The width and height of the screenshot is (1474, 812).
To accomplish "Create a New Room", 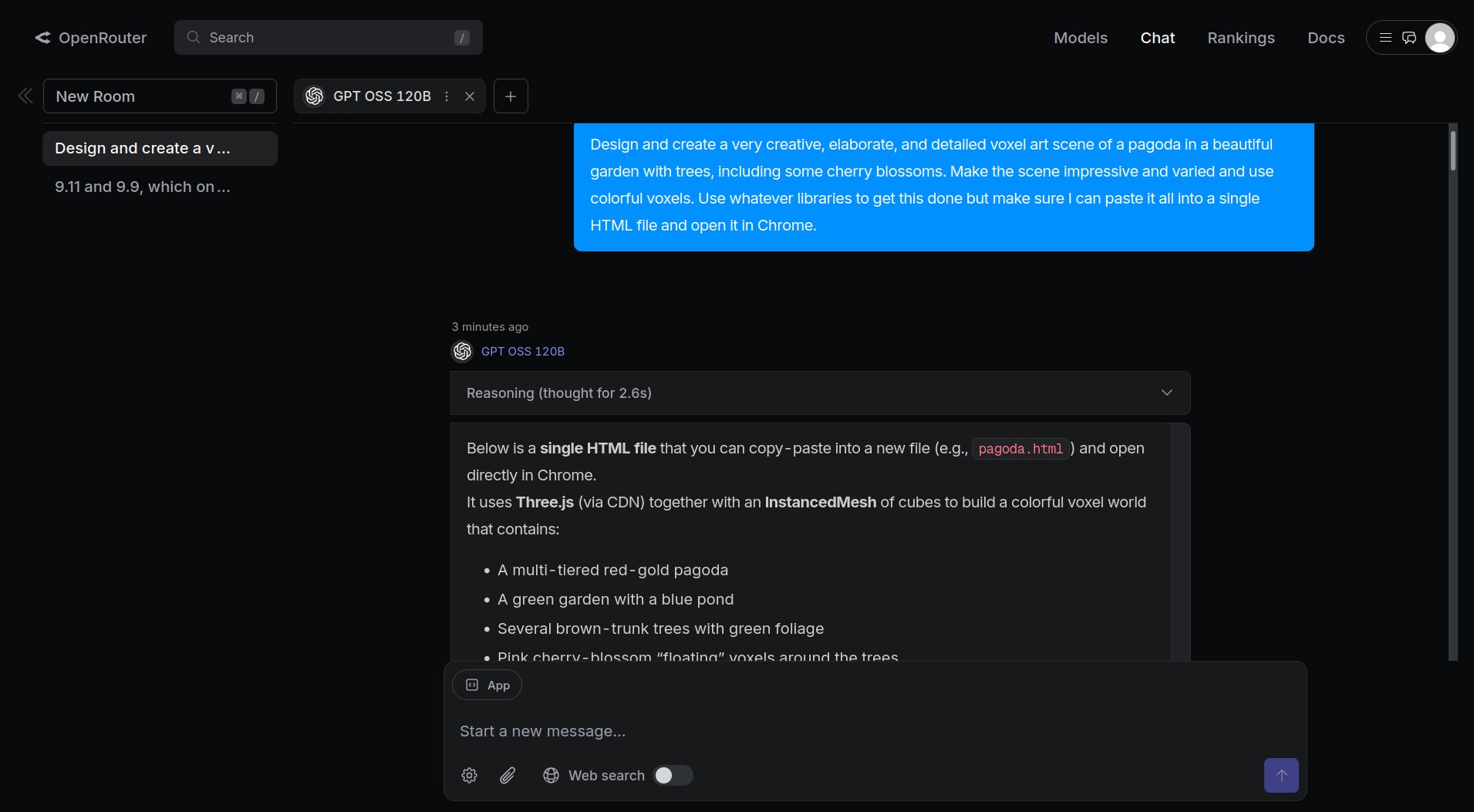I will coord(160,96).
